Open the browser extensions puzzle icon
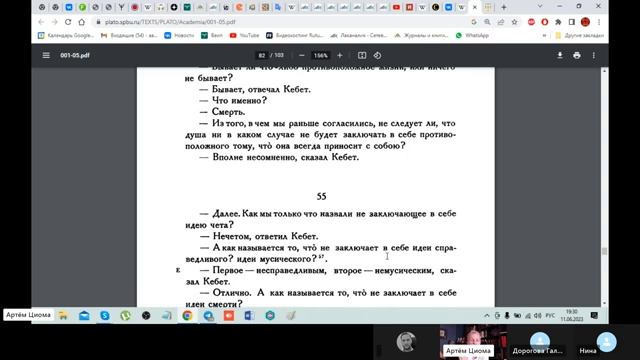The image size is (640, 360). pyautogui.click(x=558, y=22)
